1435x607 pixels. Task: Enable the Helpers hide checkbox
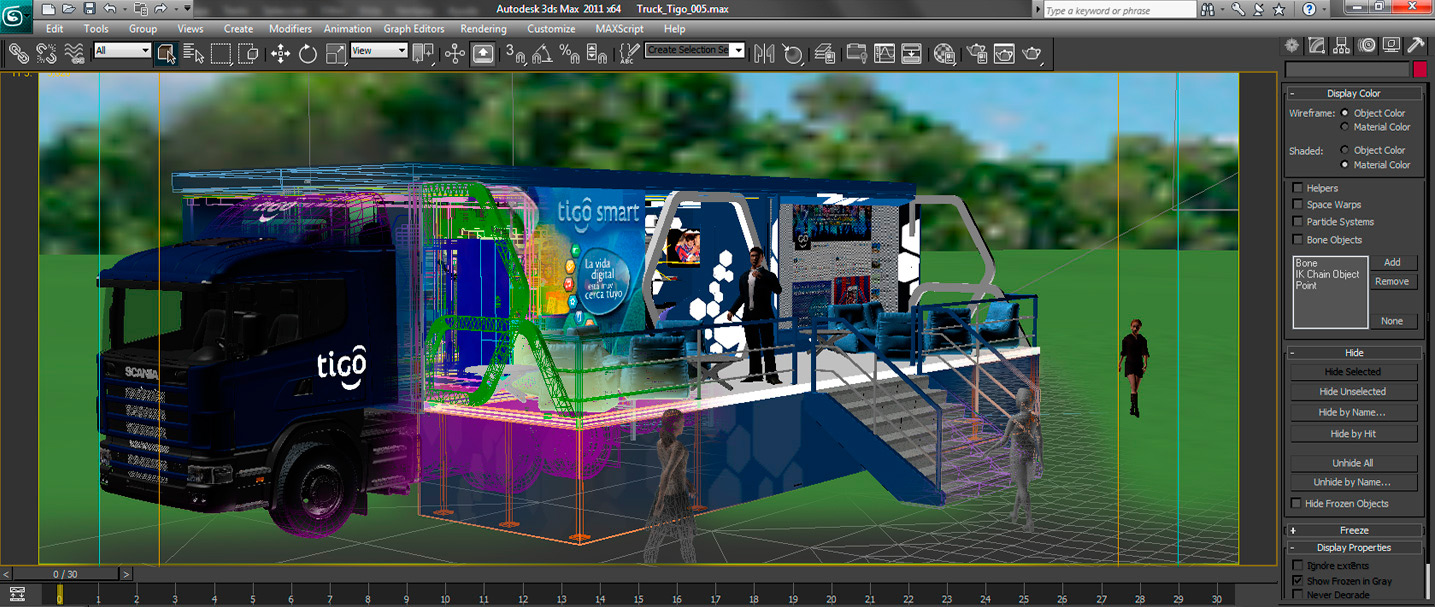[x=1298, y=188]
